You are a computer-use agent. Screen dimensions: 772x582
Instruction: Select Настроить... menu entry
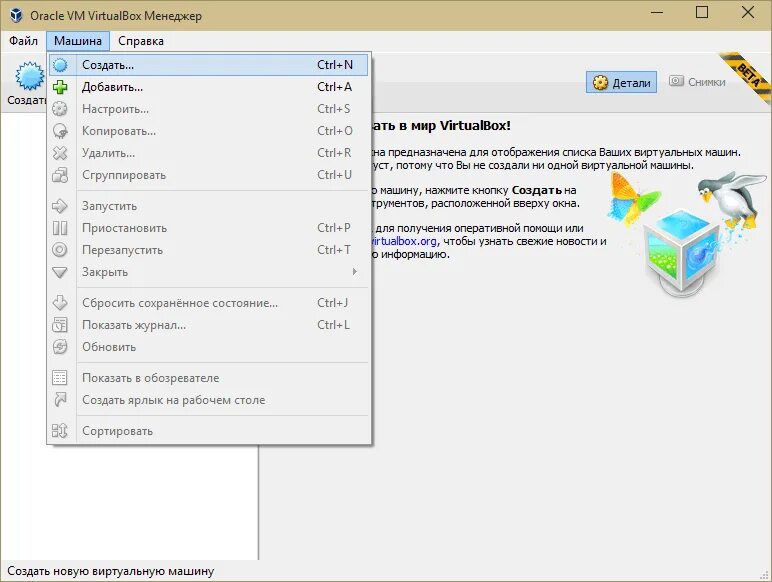tap(209, 109)
